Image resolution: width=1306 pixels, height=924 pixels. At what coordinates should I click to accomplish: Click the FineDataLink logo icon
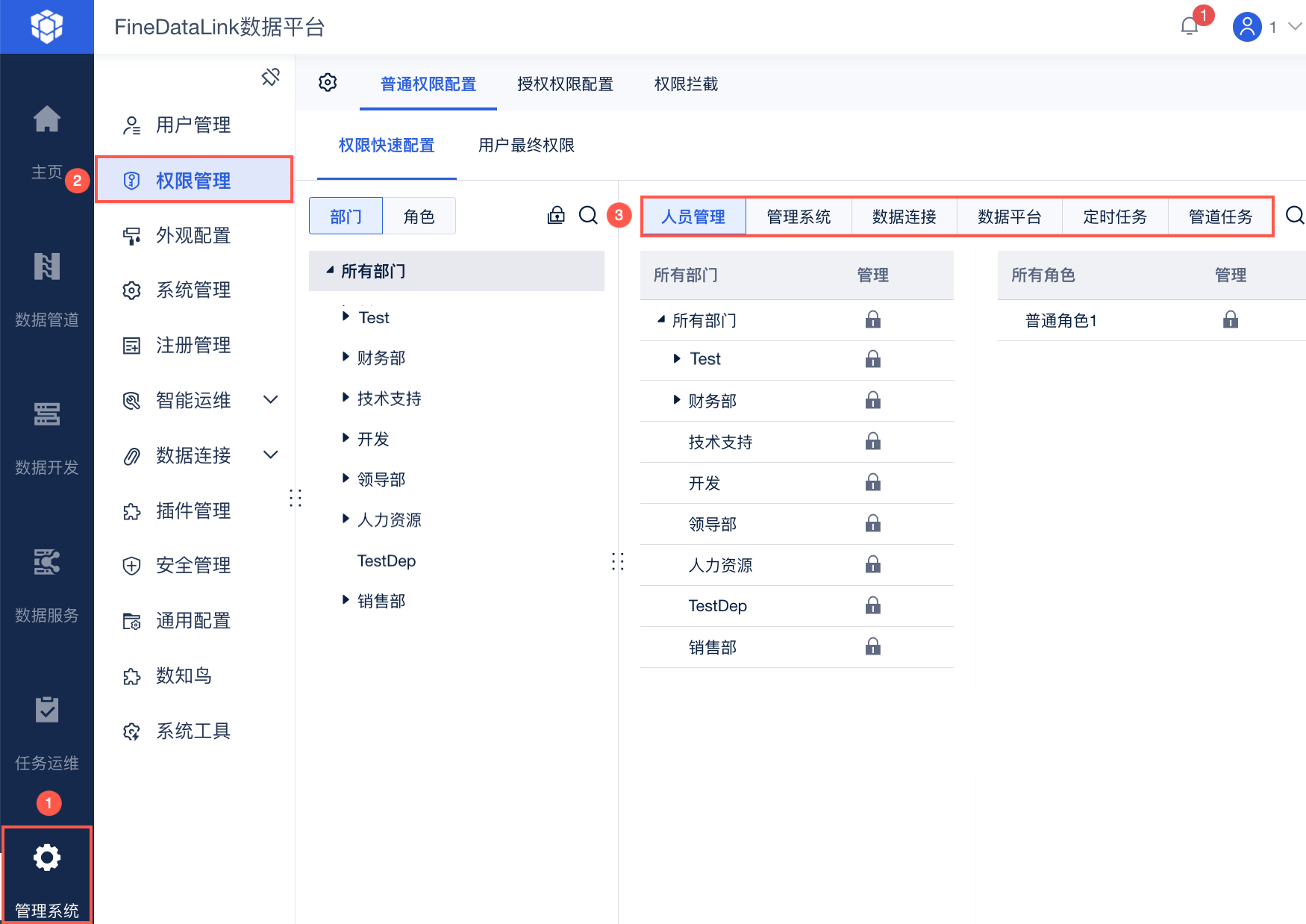point(46,27)
